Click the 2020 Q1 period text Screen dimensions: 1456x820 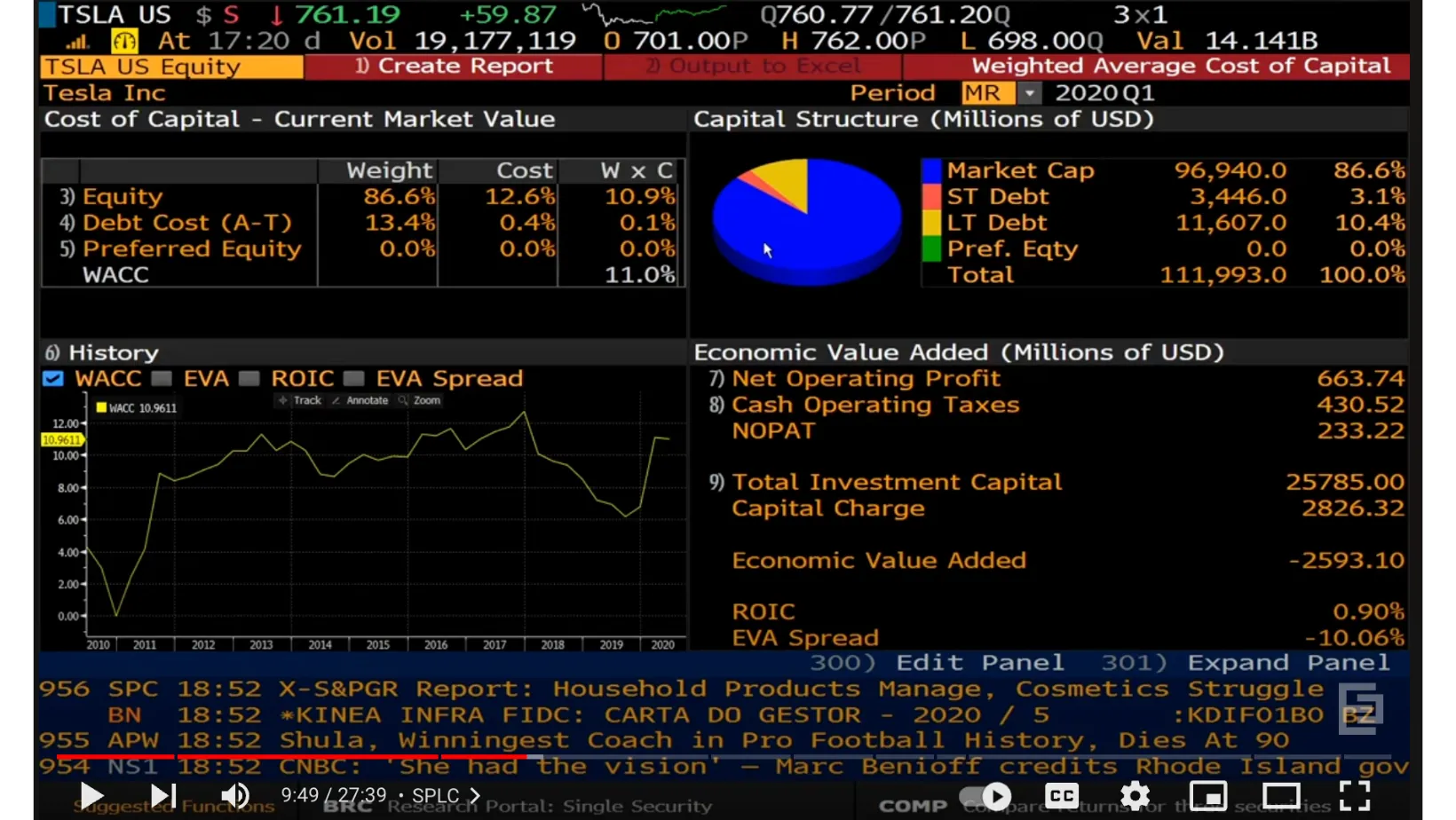click(x=1104, y=93)
